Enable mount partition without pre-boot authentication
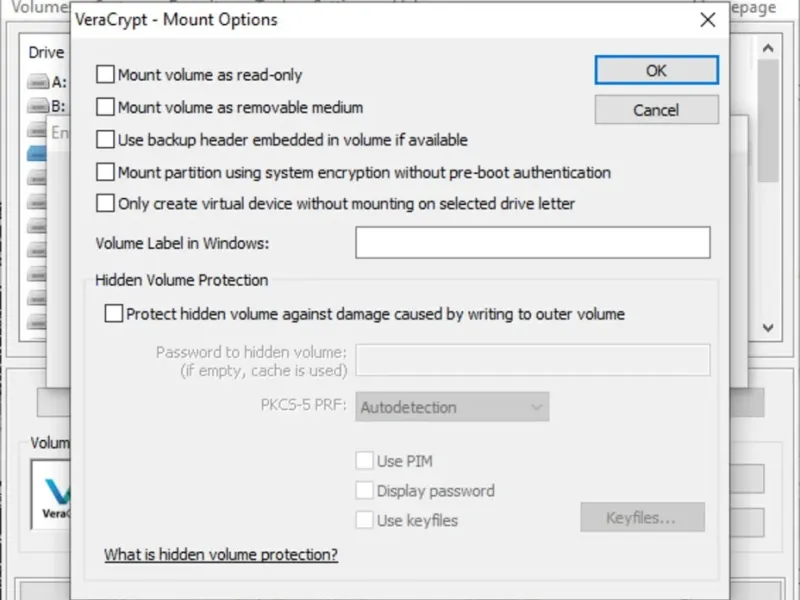 coord(105,172)
